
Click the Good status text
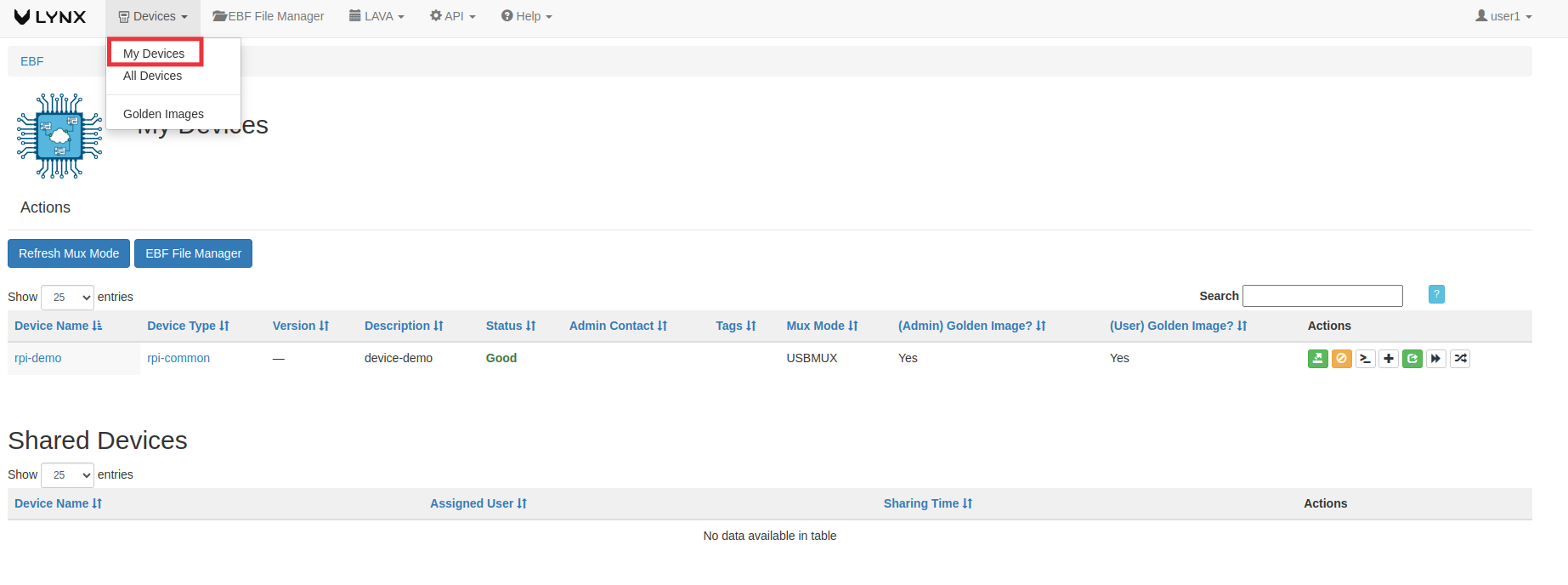501,358
